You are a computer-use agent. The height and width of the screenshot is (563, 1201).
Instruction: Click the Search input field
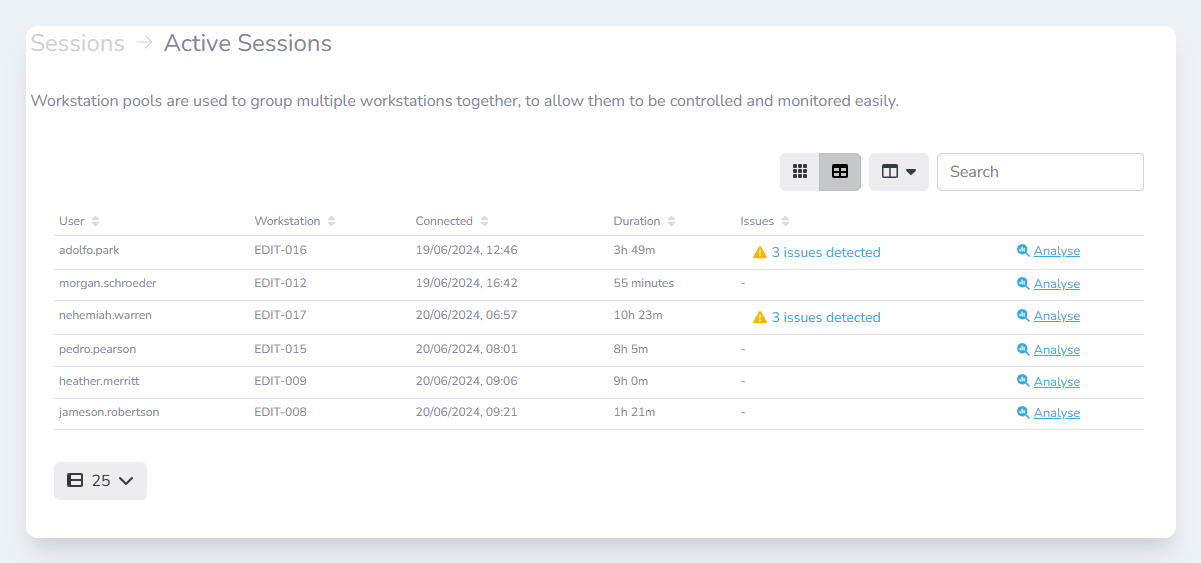(x=1040, y=172)
